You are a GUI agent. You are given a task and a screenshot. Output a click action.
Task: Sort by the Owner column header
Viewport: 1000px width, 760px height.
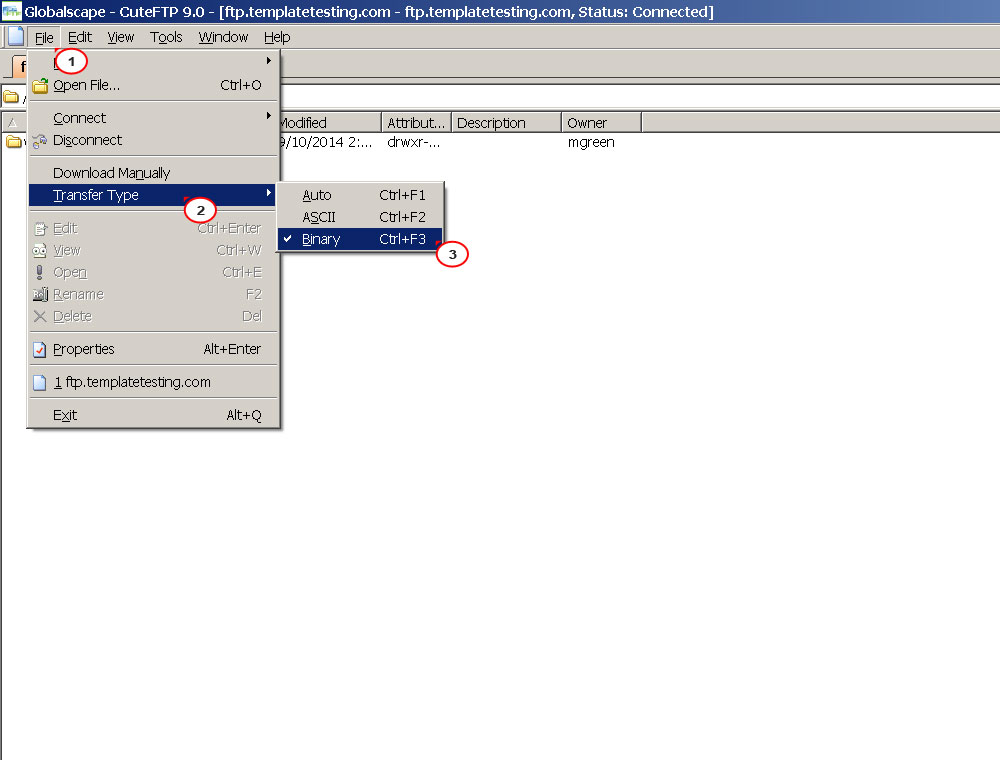601,122
